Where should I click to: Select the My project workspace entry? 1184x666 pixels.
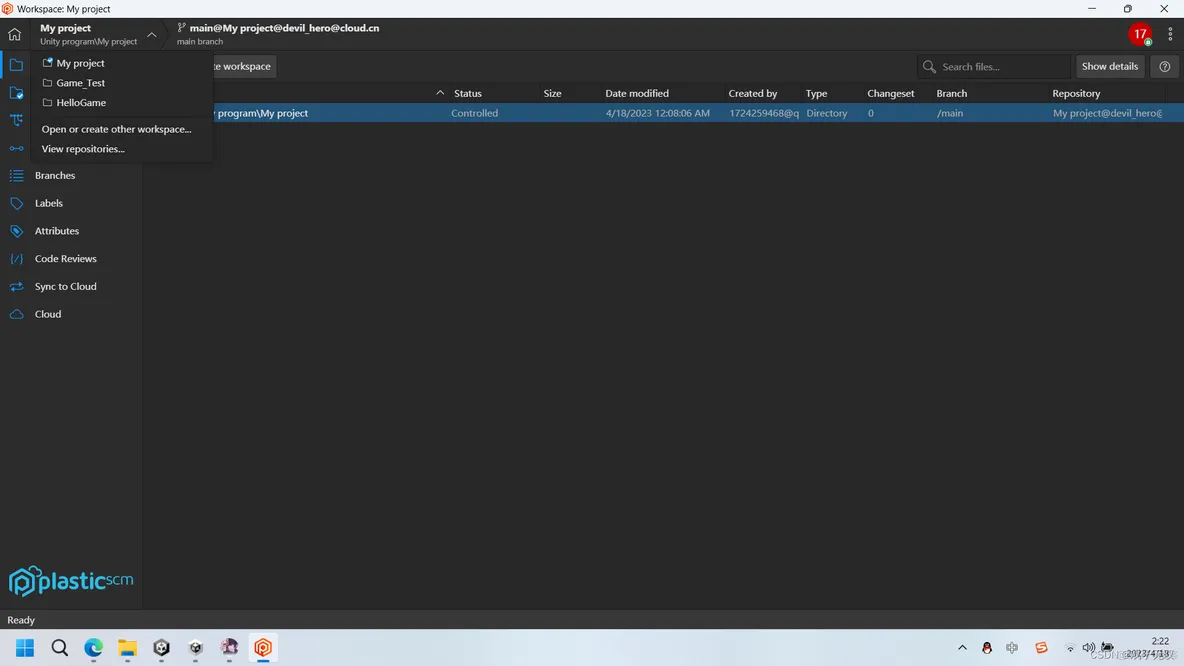click(80, 63)
